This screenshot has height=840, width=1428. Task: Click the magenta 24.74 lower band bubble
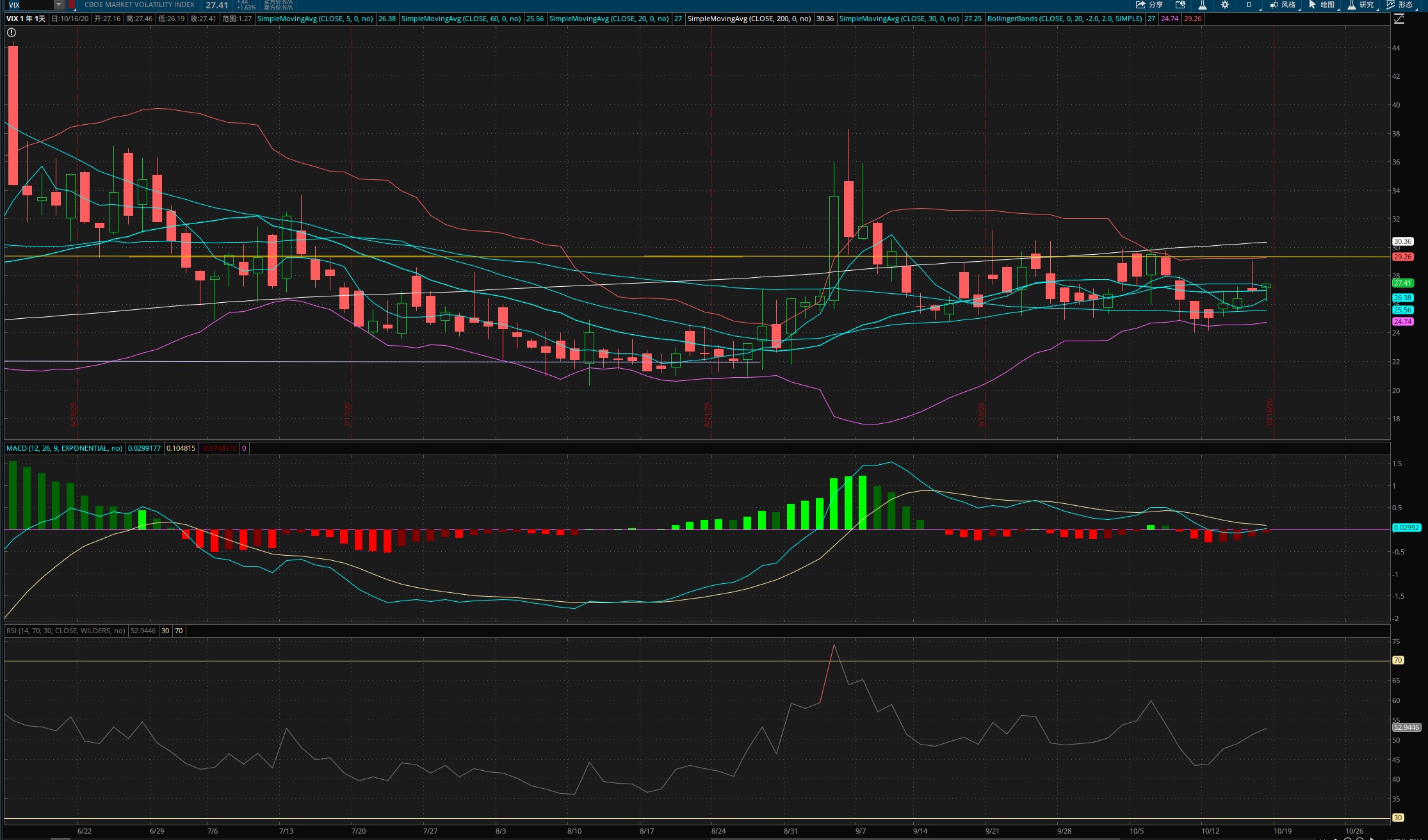1402,321
